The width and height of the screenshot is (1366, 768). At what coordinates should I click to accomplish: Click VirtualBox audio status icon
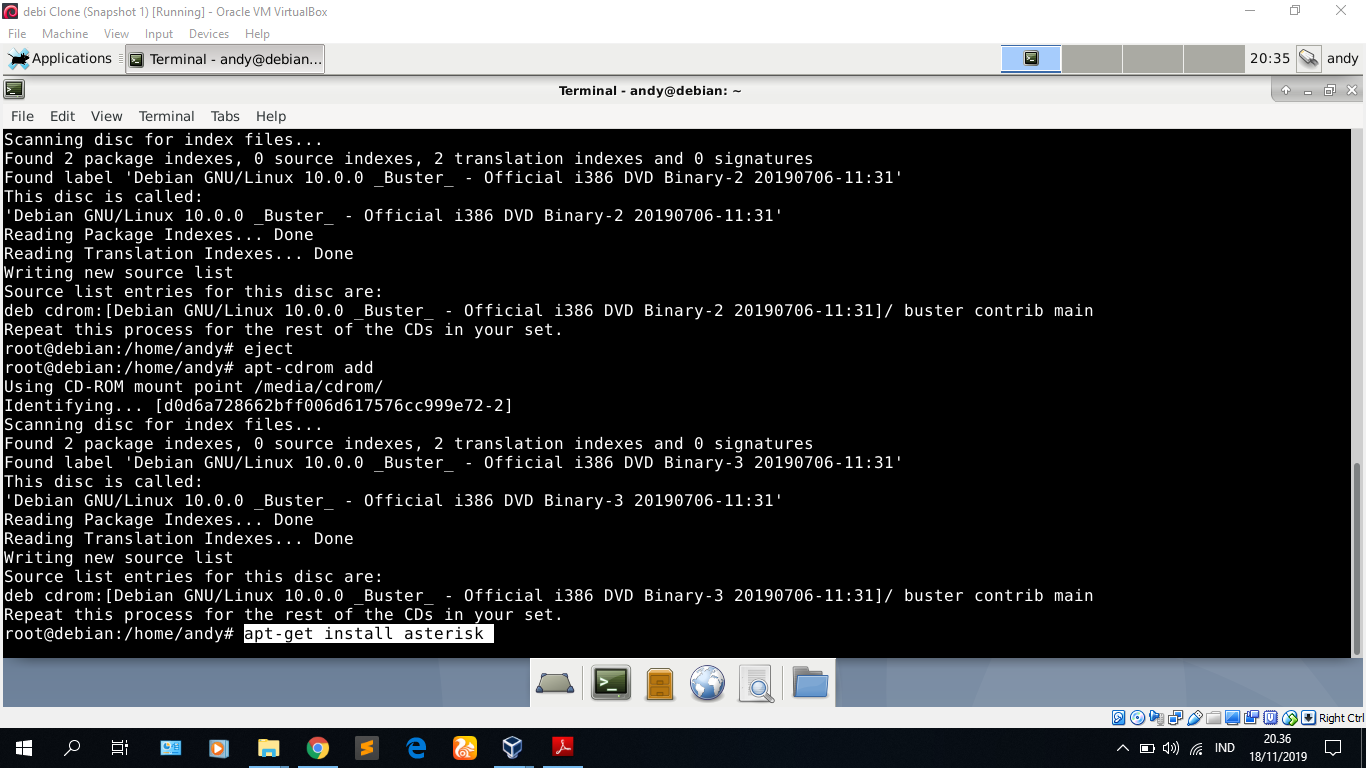pos(1156,718)
